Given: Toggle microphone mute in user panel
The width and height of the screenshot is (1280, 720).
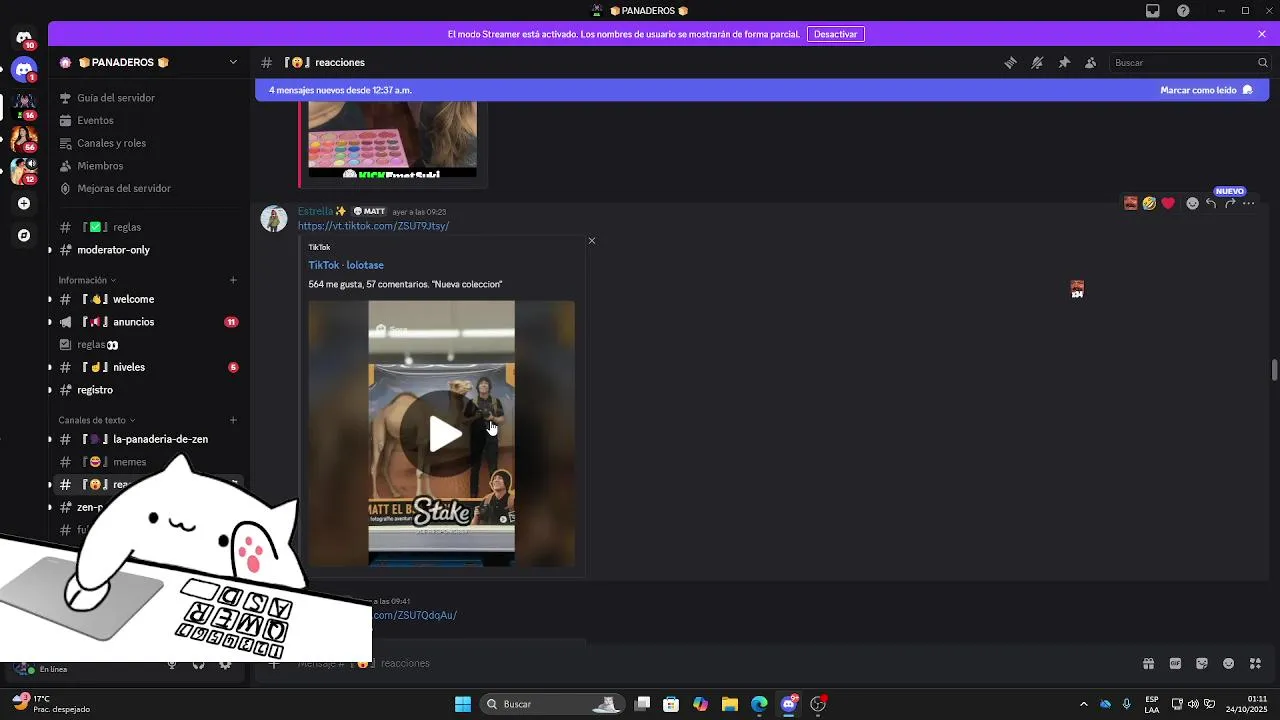Looking at the screenshot, I should point(172,664).
